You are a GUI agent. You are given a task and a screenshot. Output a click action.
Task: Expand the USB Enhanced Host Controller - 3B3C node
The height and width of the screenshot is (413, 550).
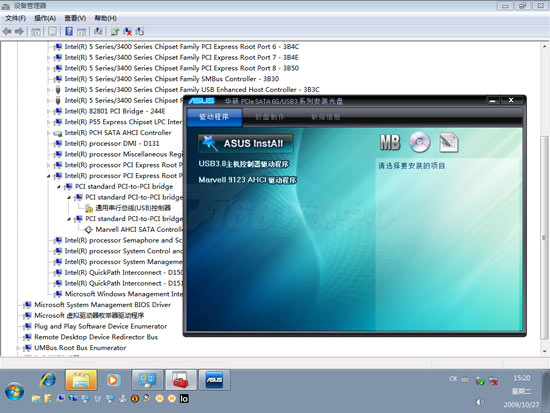pyautogui.click(x=48, y=90)
